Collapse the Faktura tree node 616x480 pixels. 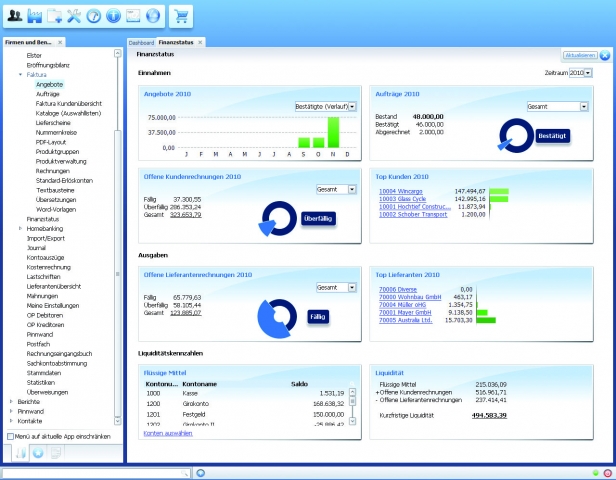[19, 75]
